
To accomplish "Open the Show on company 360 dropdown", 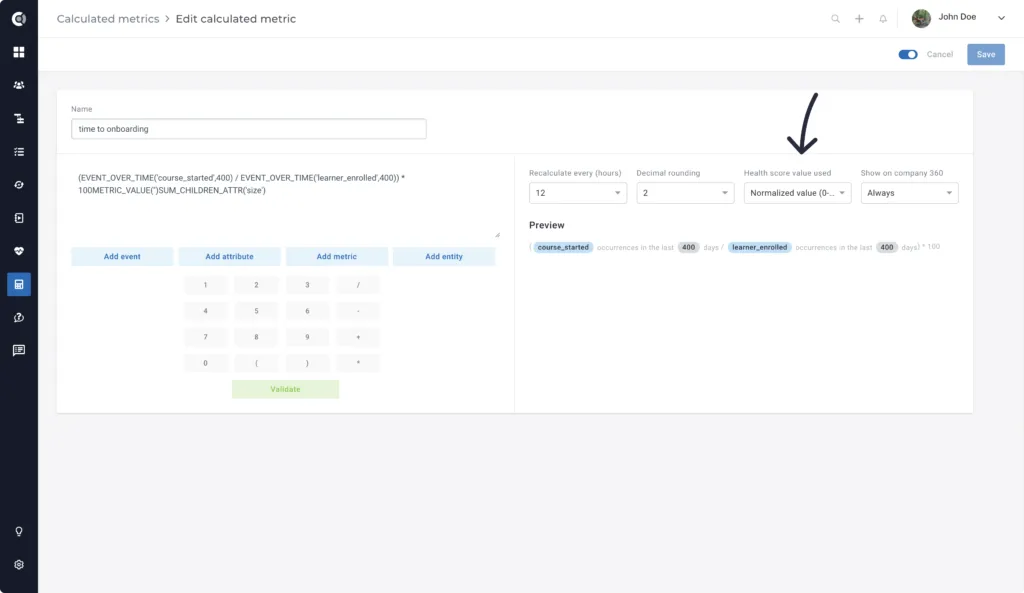I will 910,193.
